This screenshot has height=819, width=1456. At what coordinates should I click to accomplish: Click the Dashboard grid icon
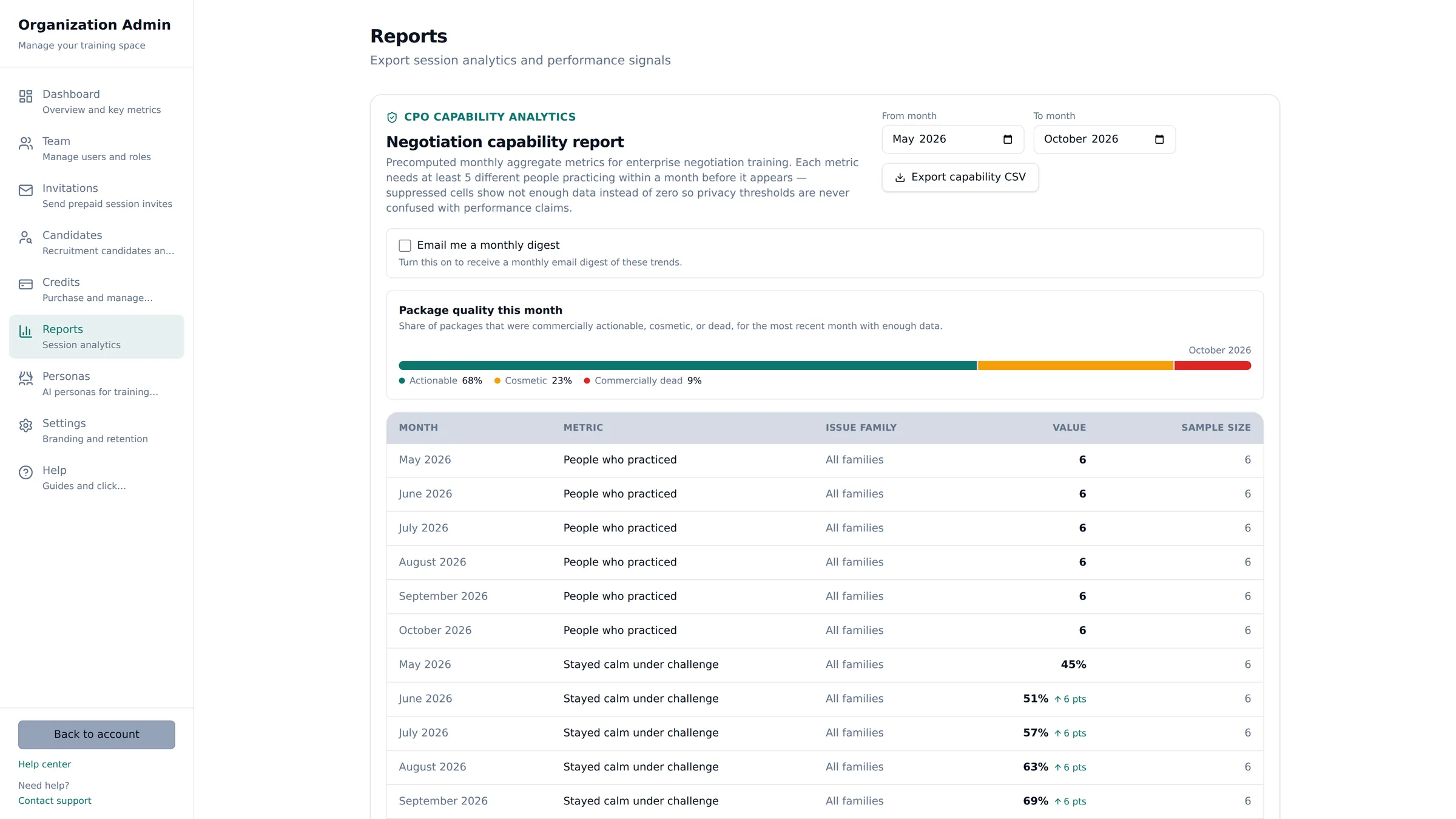pos(25,96)
